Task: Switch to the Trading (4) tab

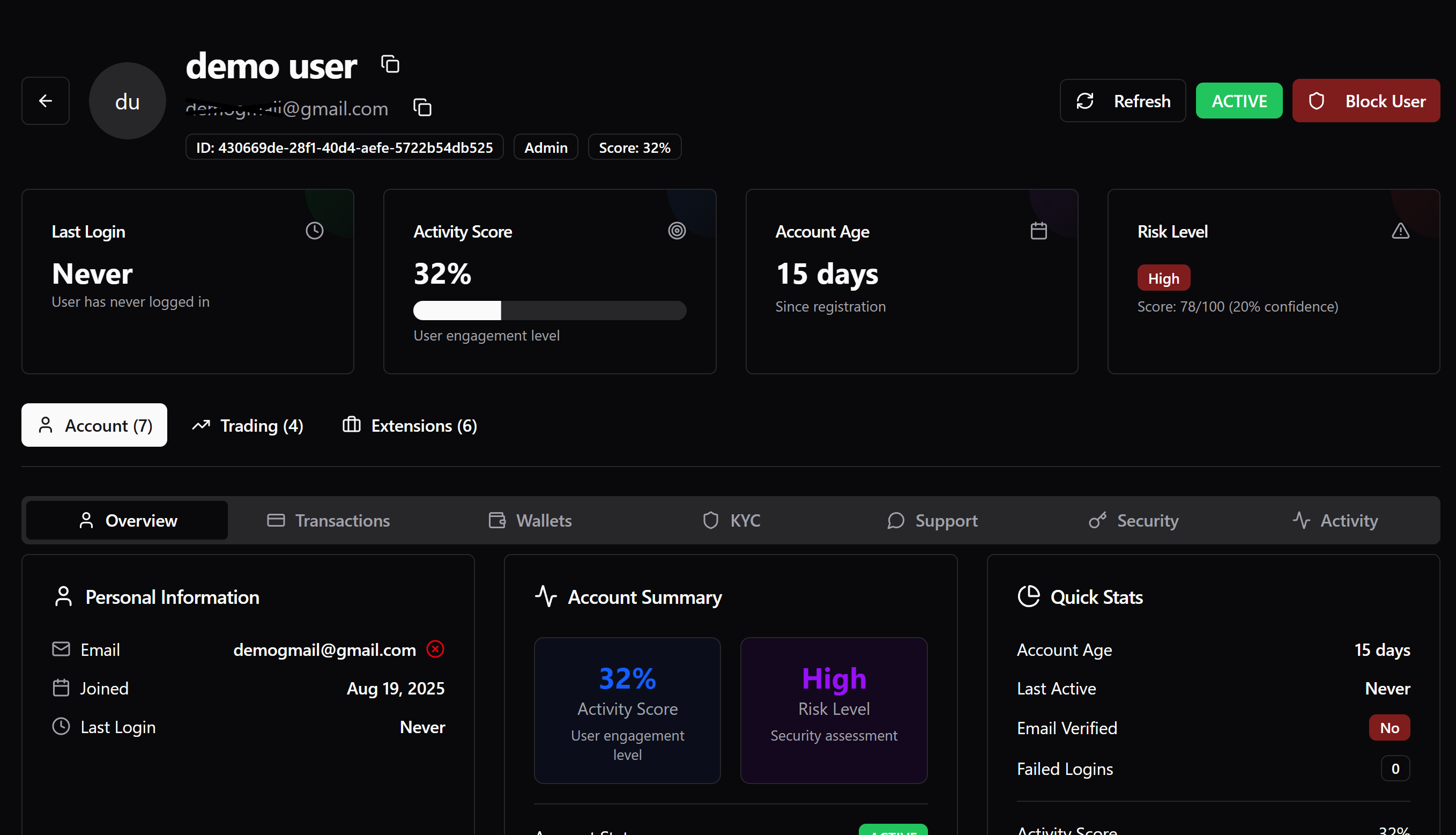Action: [248, 425]
